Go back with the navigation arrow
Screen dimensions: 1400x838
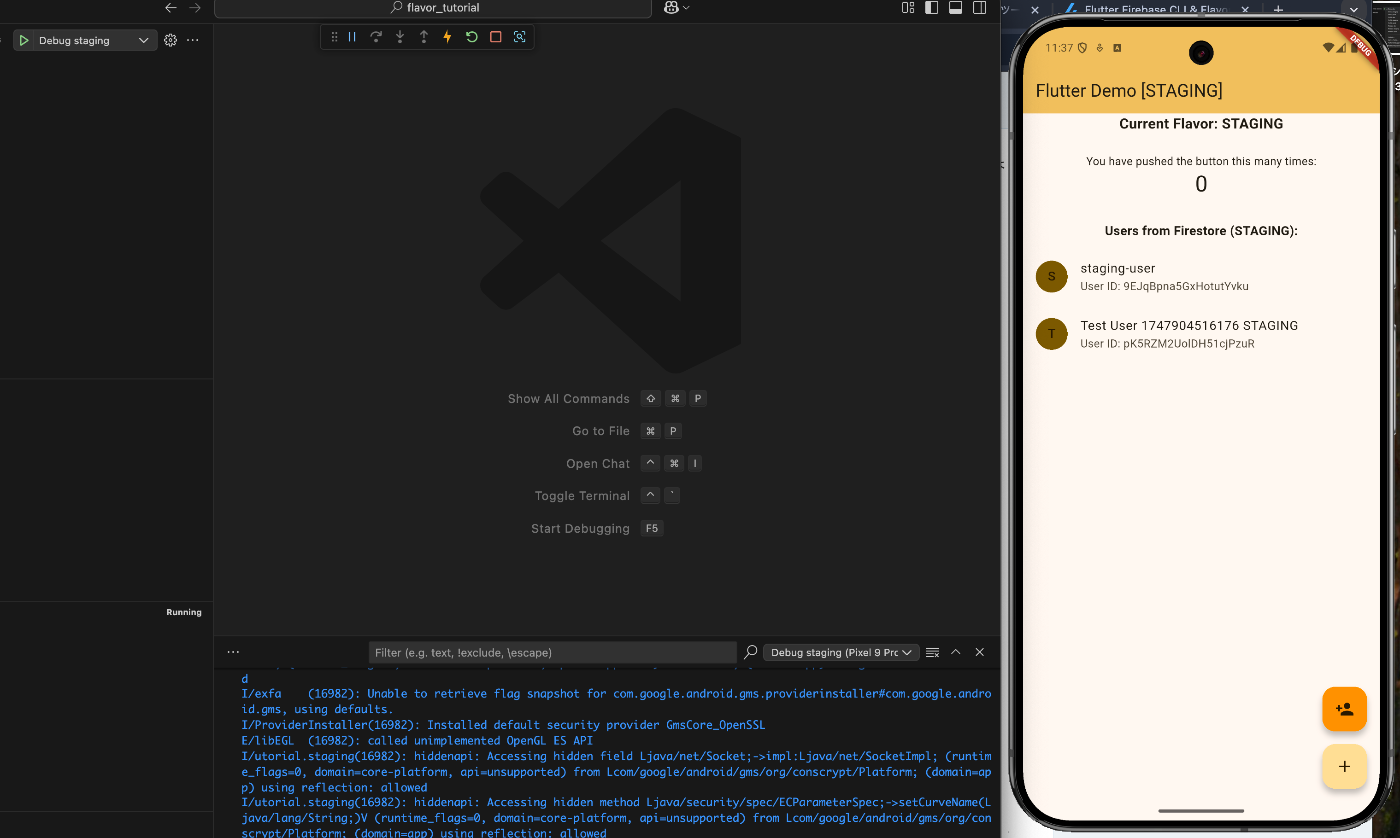coord(171,8)
